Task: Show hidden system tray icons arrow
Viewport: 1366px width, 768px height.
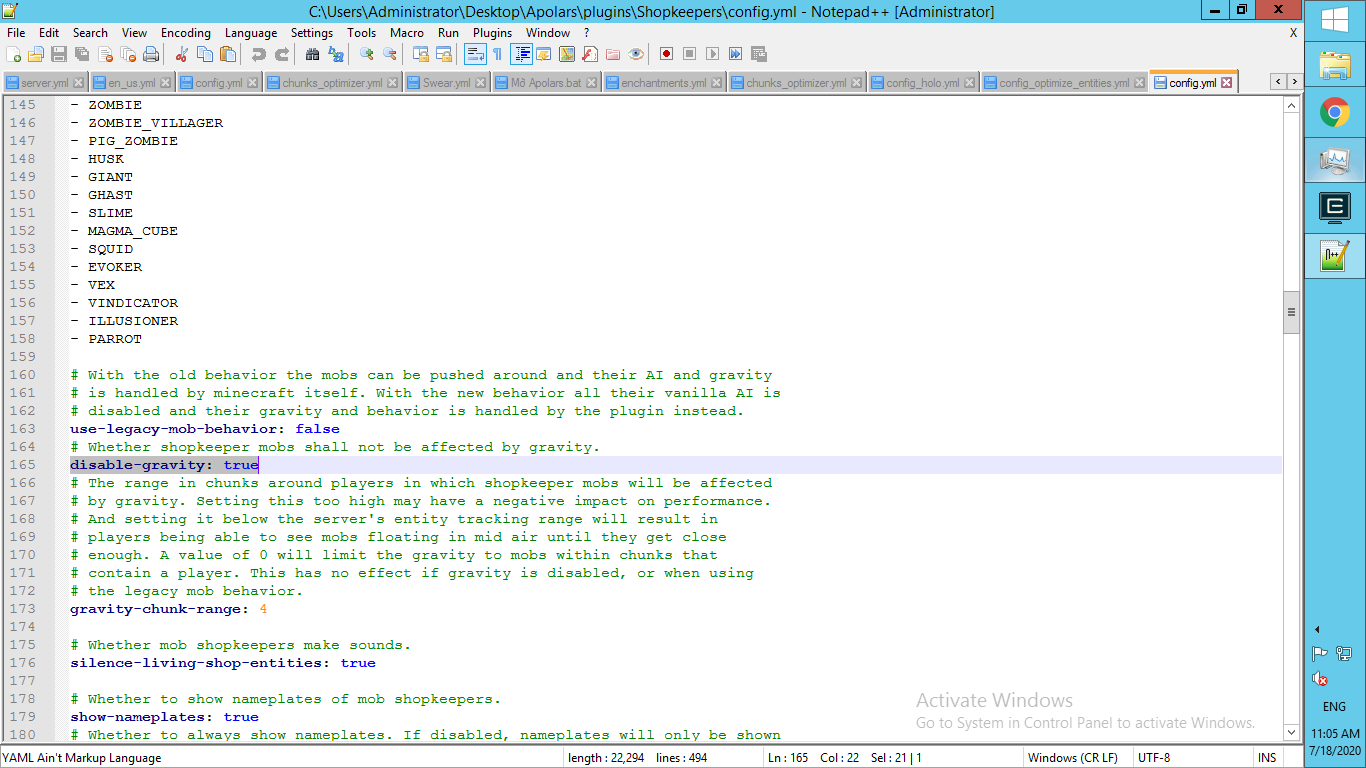Action: pos(1317,629)
